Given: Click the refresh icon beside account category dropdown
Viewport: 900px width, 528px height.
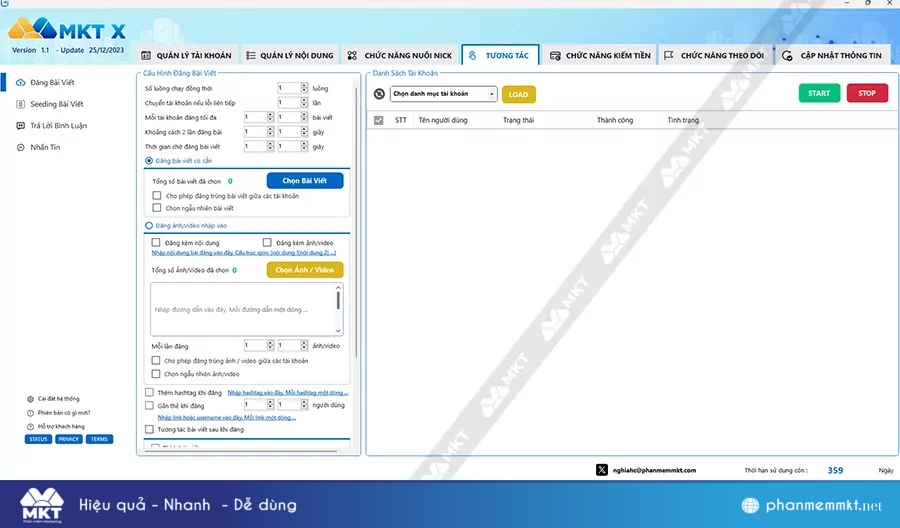Looking at the screenshot, I should click(x=378, y=94).
